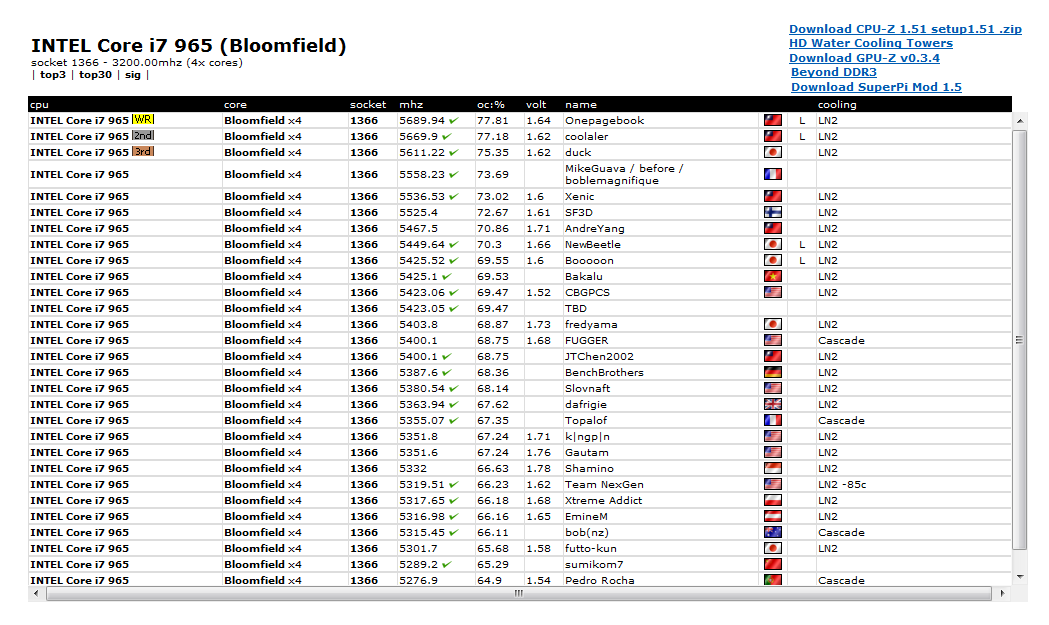The height and width of the screenshot is (625, 1049).
Task: Click the France flag in Topalof row
Action: 773,421
